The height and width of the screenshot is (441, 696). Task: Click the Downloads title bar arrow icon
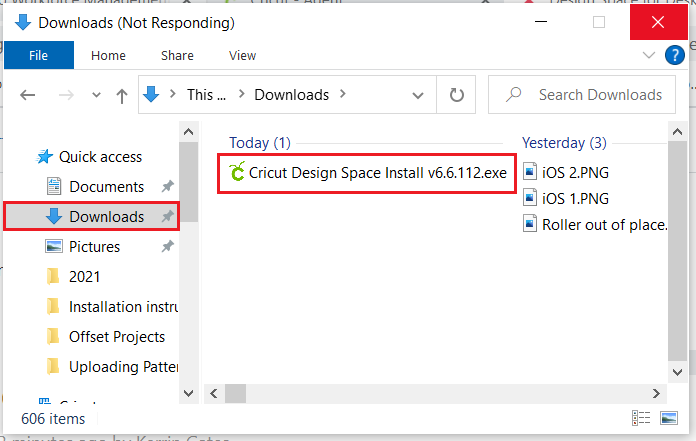point(23,22)
